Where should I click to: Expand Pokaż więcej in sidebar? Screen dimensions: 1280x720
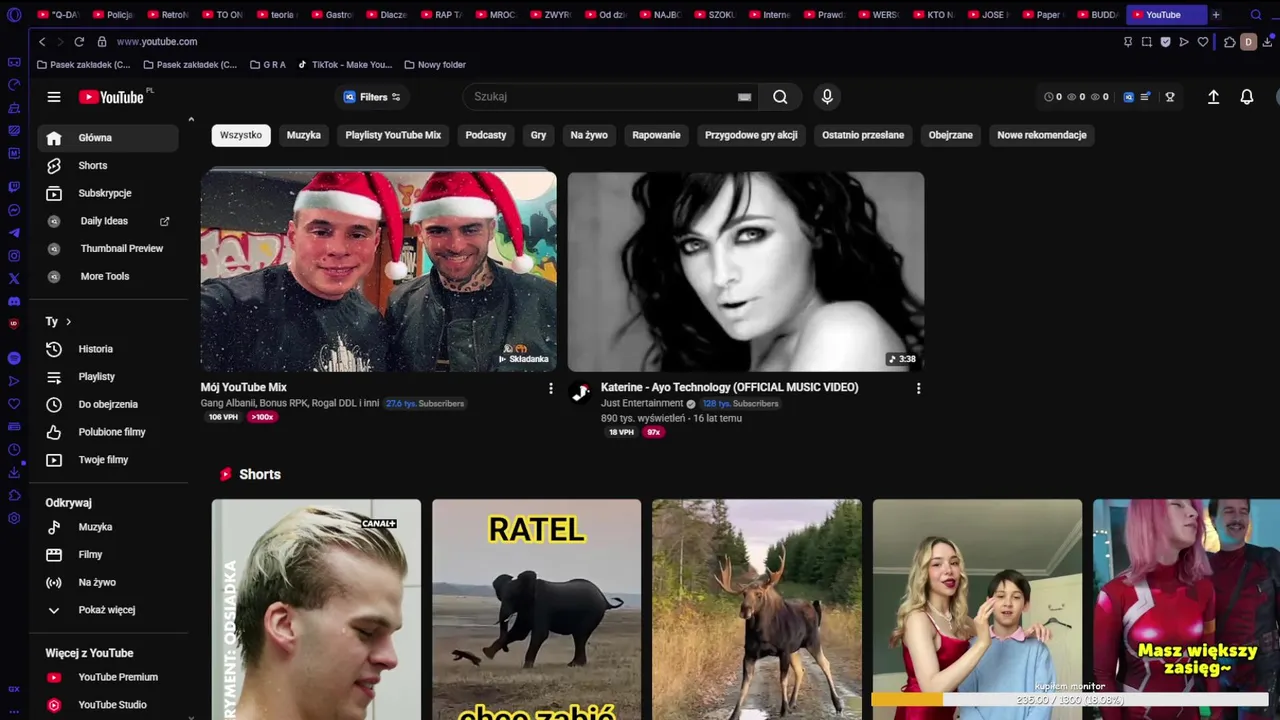[x=107, y=610]
